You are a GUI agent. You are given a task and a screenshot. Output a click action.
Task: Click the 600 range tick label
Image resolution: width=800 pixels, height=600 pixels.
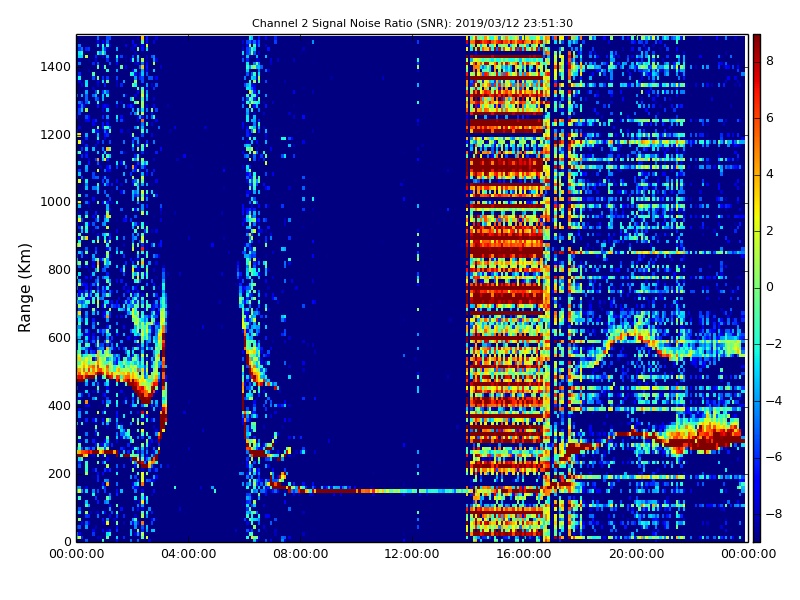click(59, 338)
